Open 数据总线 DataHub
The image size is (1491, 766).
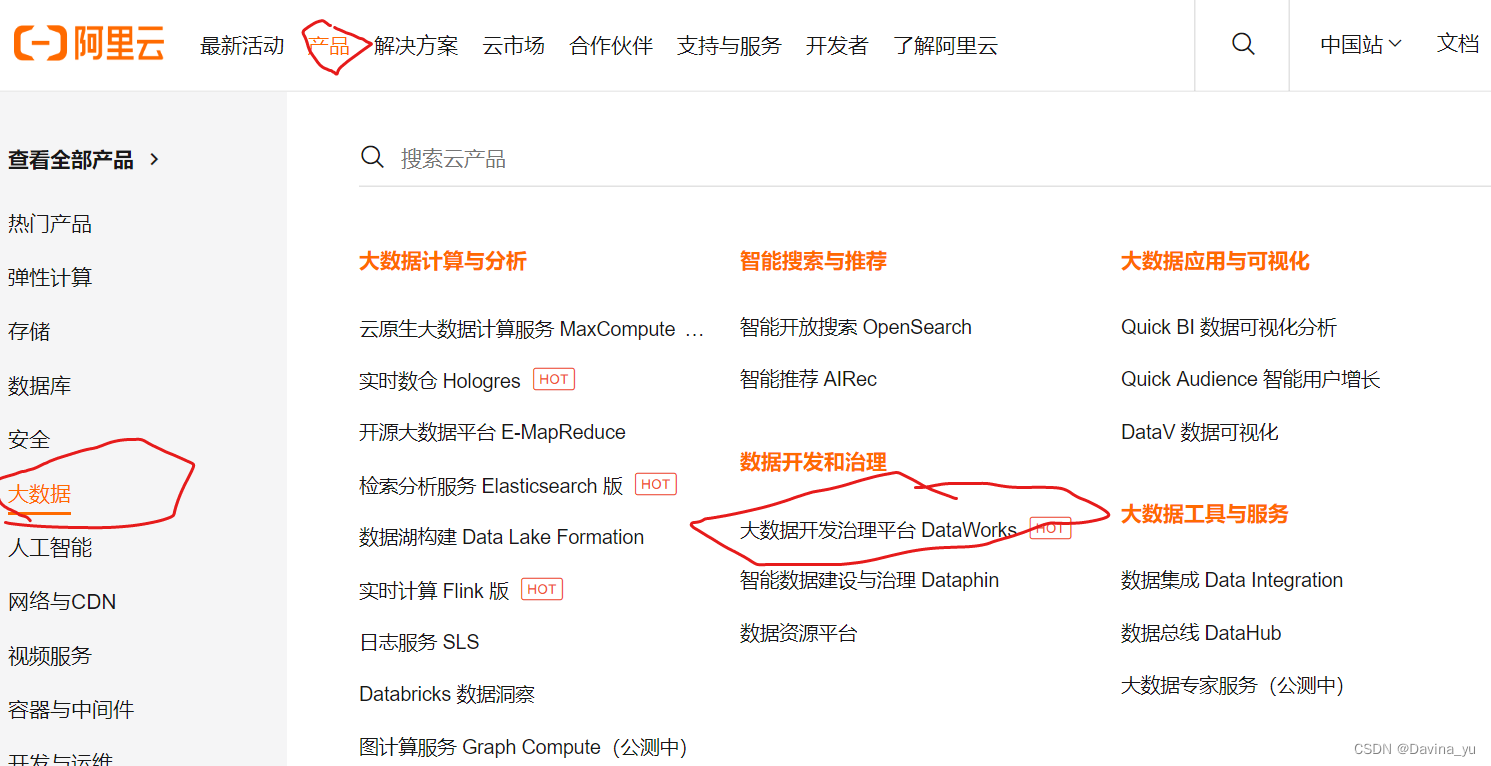(1201, 633)
